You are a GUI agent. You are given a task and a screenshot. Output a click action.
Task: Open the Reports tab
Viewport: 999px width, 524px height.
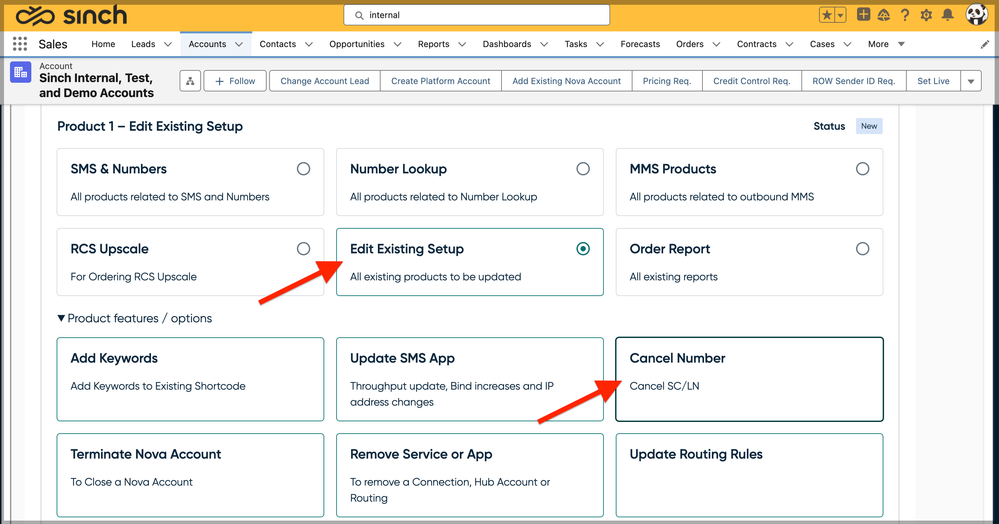[433, 44]
